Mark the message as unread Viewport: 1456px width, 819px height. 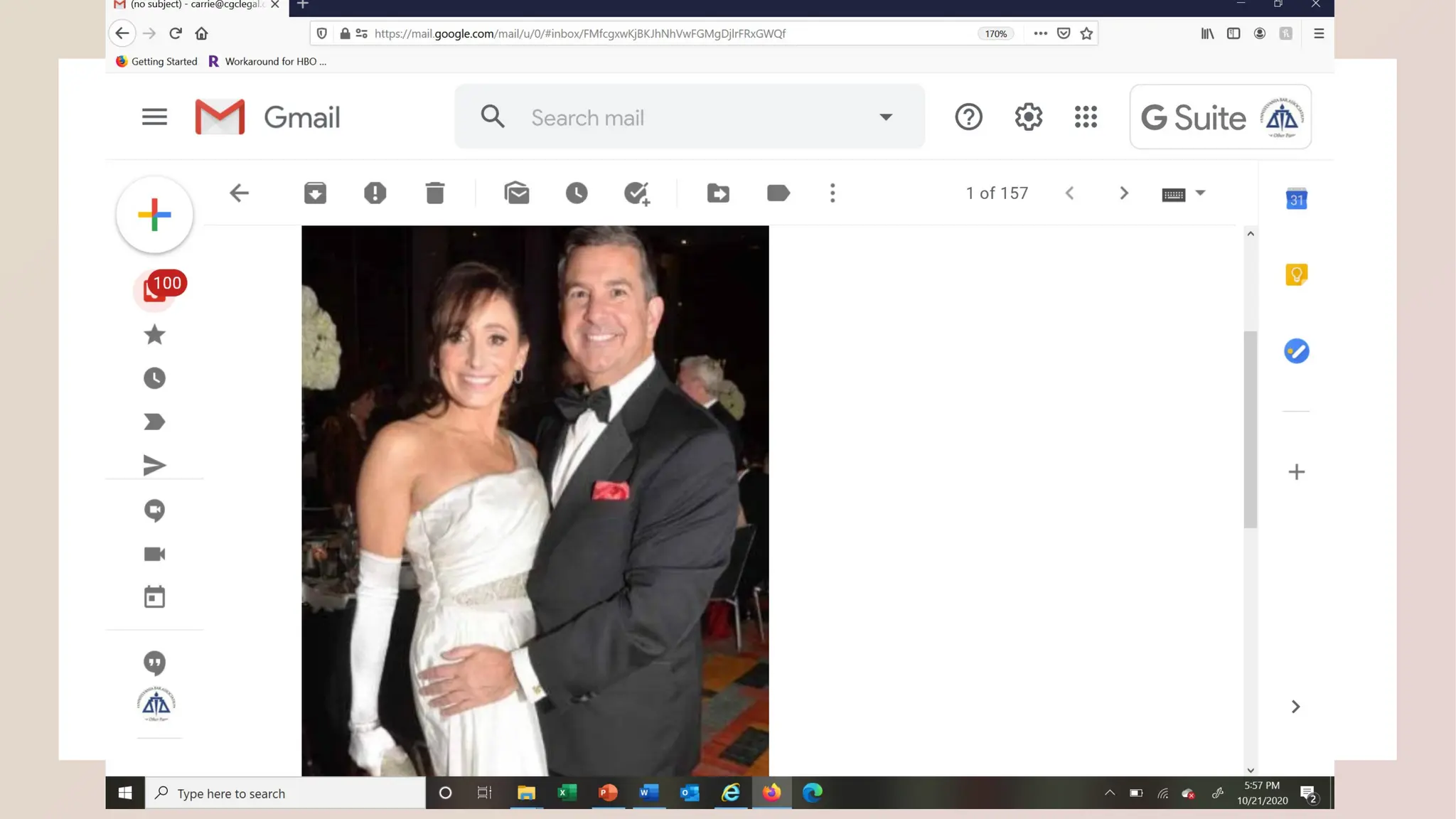point(517,193)
